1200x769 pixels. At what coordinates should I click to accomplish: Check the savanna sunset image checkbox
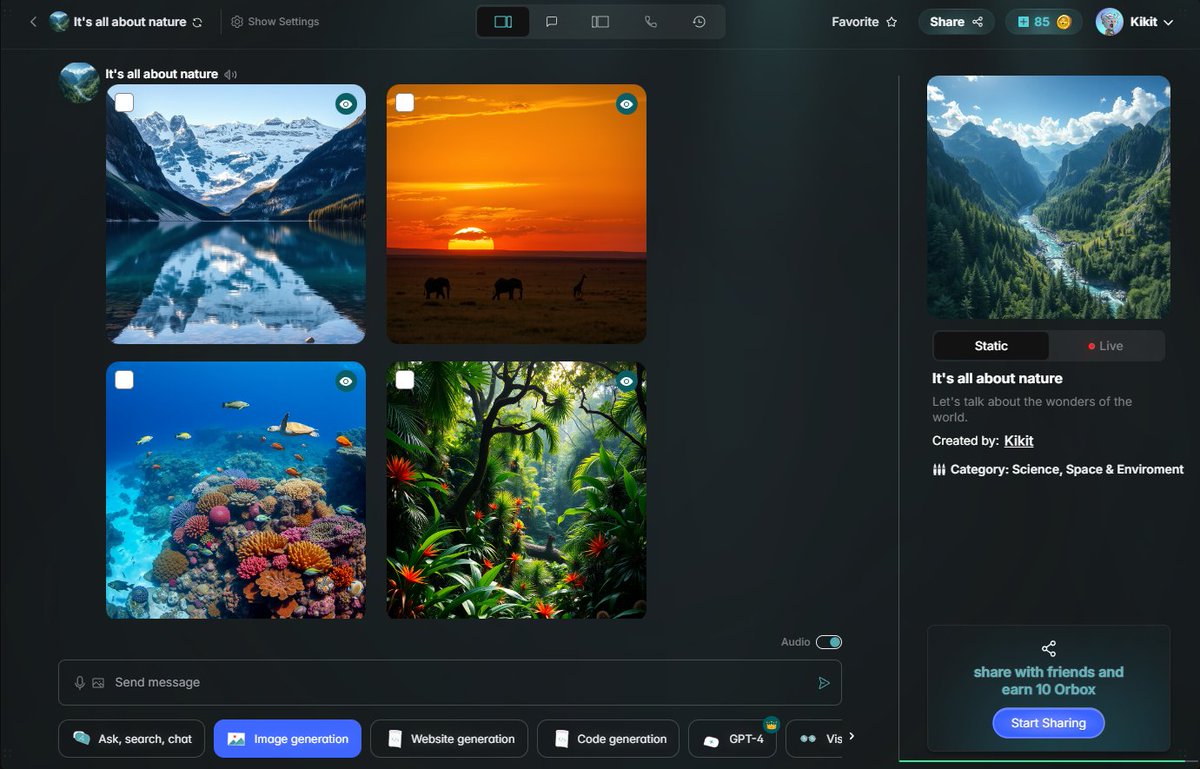click(405, 102)
